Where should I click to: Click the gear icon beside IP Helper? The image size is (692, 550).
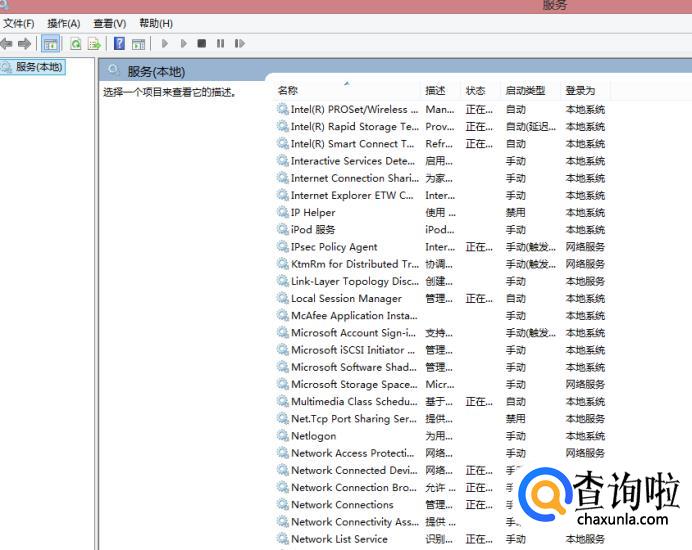pos(282,212)
